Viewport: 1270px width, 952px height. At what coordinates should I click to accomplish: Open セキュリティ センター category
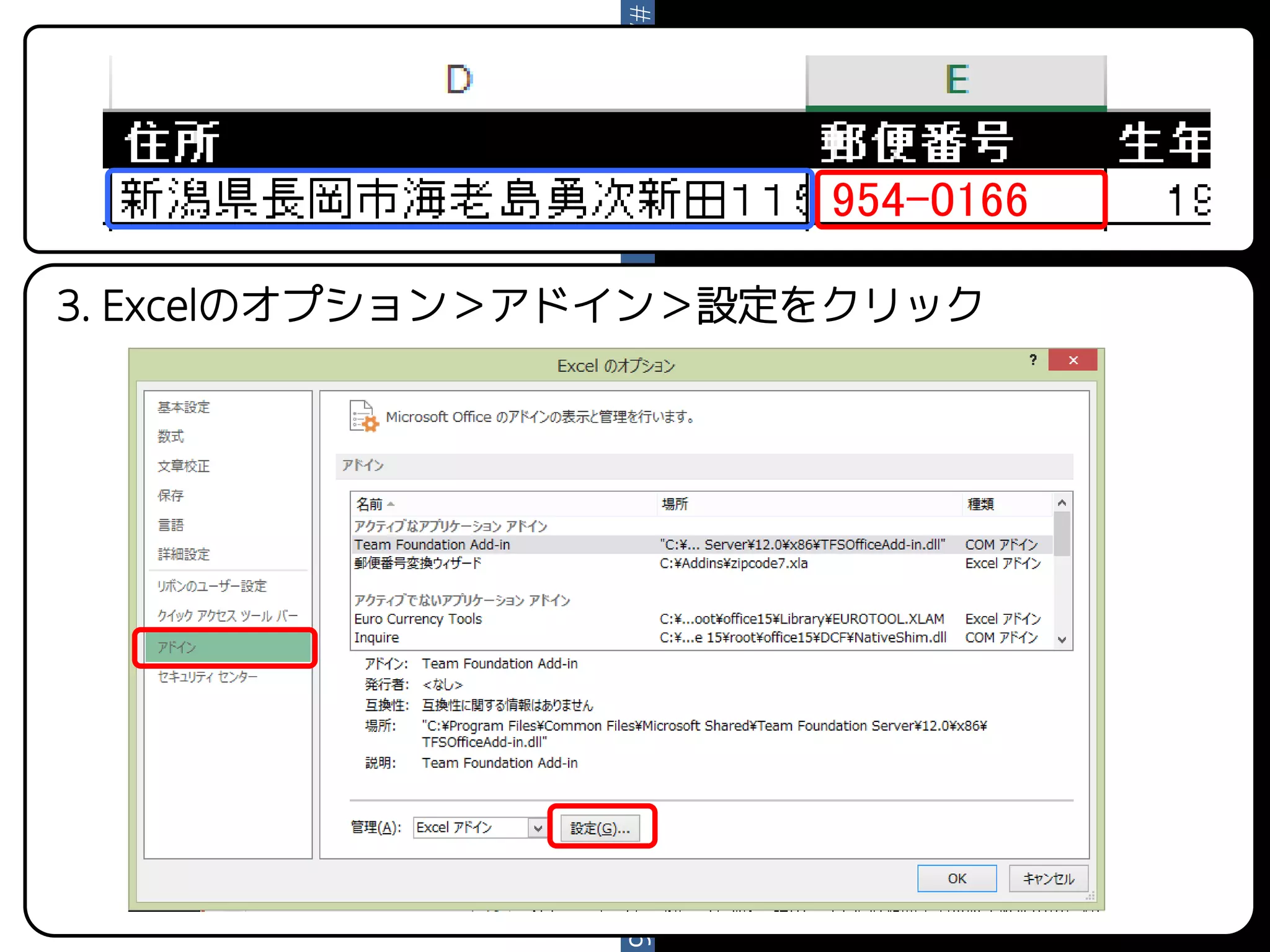coord(207,677)
